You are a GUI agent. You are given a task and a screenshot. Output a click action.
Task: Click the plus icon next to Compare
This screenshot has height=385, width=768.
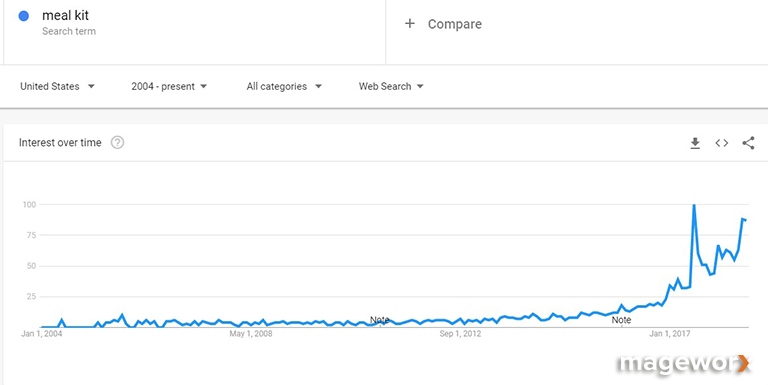click(409, 24)
